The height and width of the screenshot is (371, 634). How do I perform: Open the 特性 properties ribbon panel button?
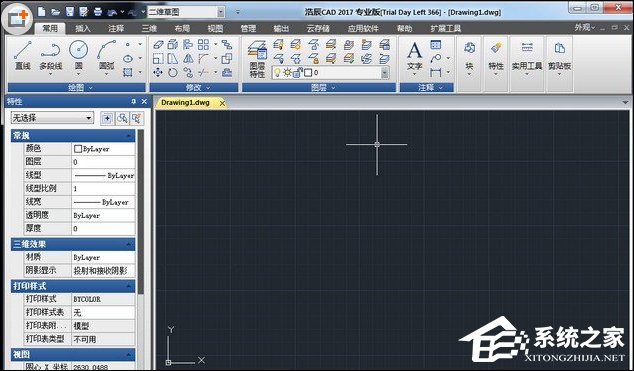pos(496,59)
